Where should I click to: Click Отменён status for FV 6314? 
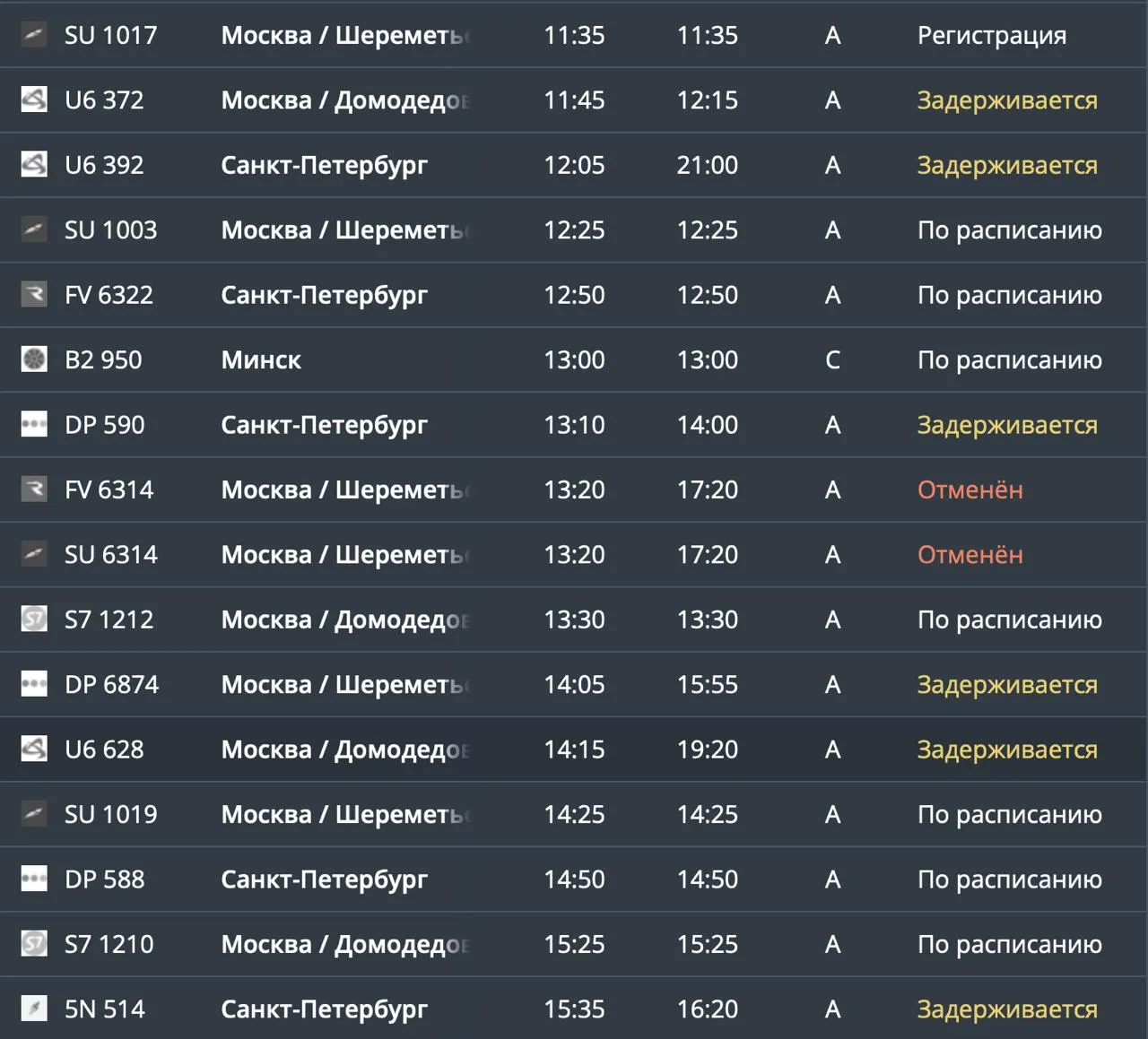click(970, 489)
